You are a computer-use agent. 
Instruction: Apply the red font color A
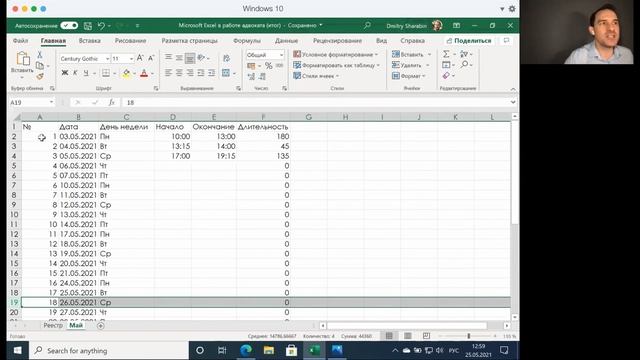144,73
